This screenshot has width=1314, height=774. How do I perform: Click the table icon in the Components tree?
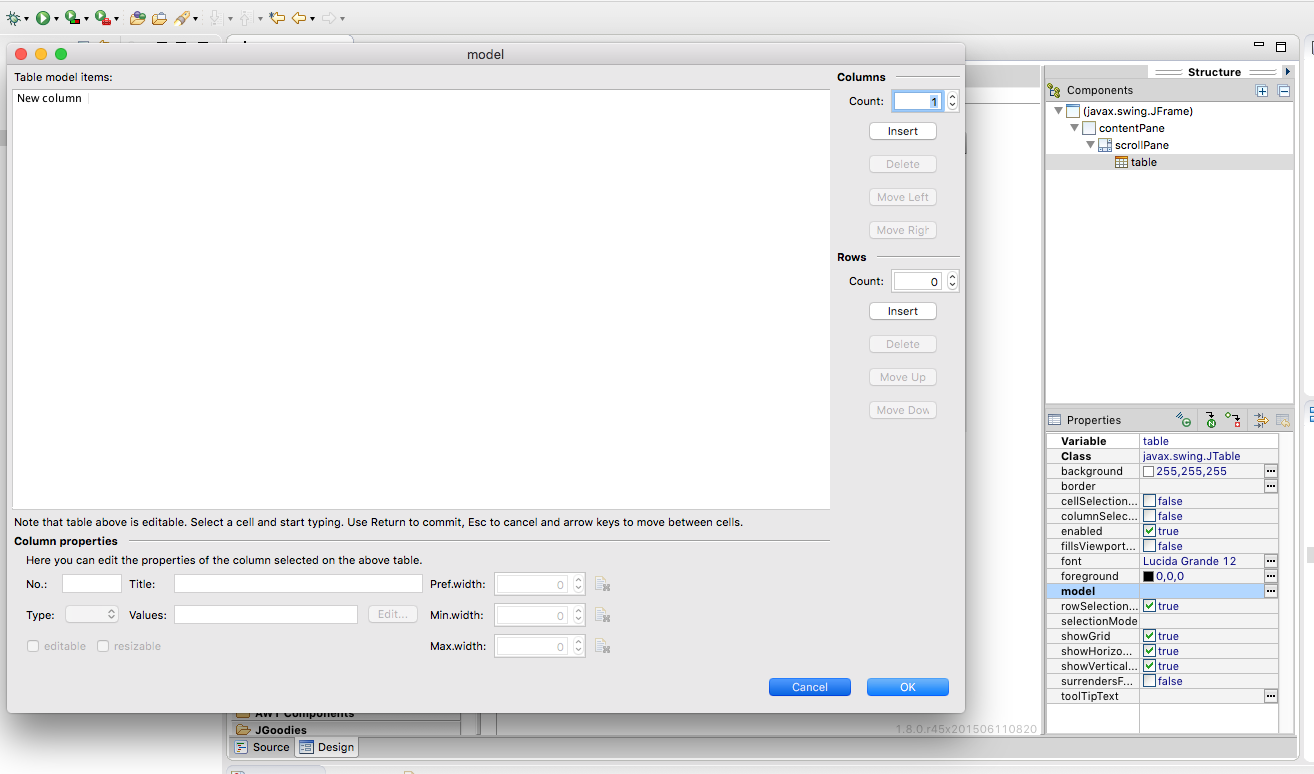tap(1121, 162)
